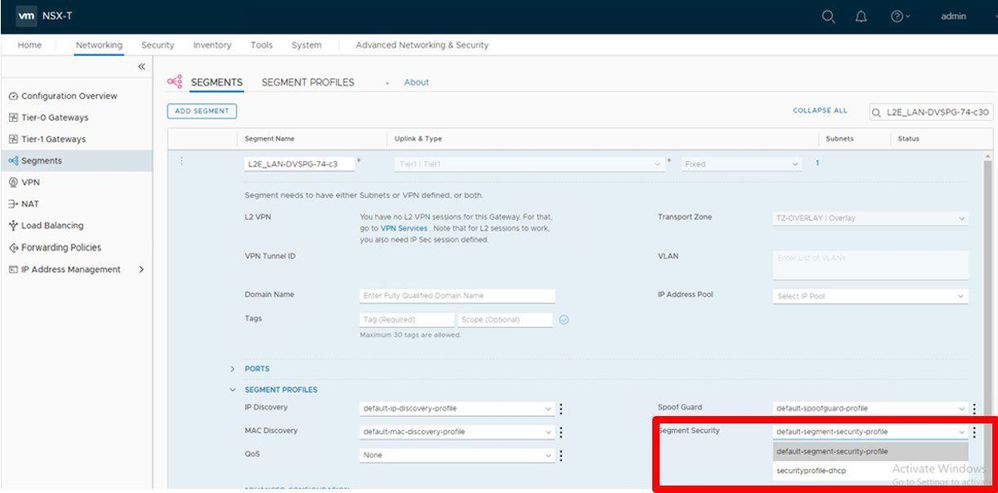Image resolution: width=998 pixels, height=493 pixels.
Task: Switch to the Inventory tab
Action: coord(212,45)
